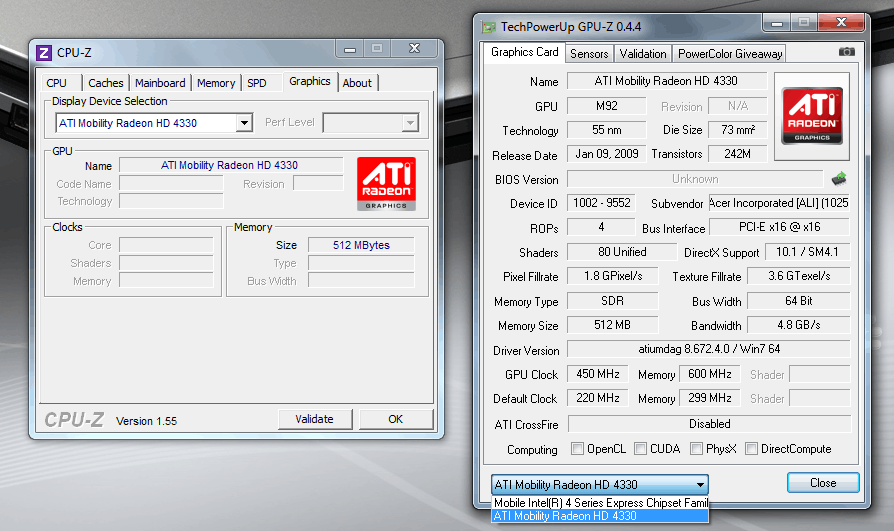Toggle the DirectCompute checkbox
Image resolution: width=894 pixels, height=531 pixels.
tap(751, 449)
